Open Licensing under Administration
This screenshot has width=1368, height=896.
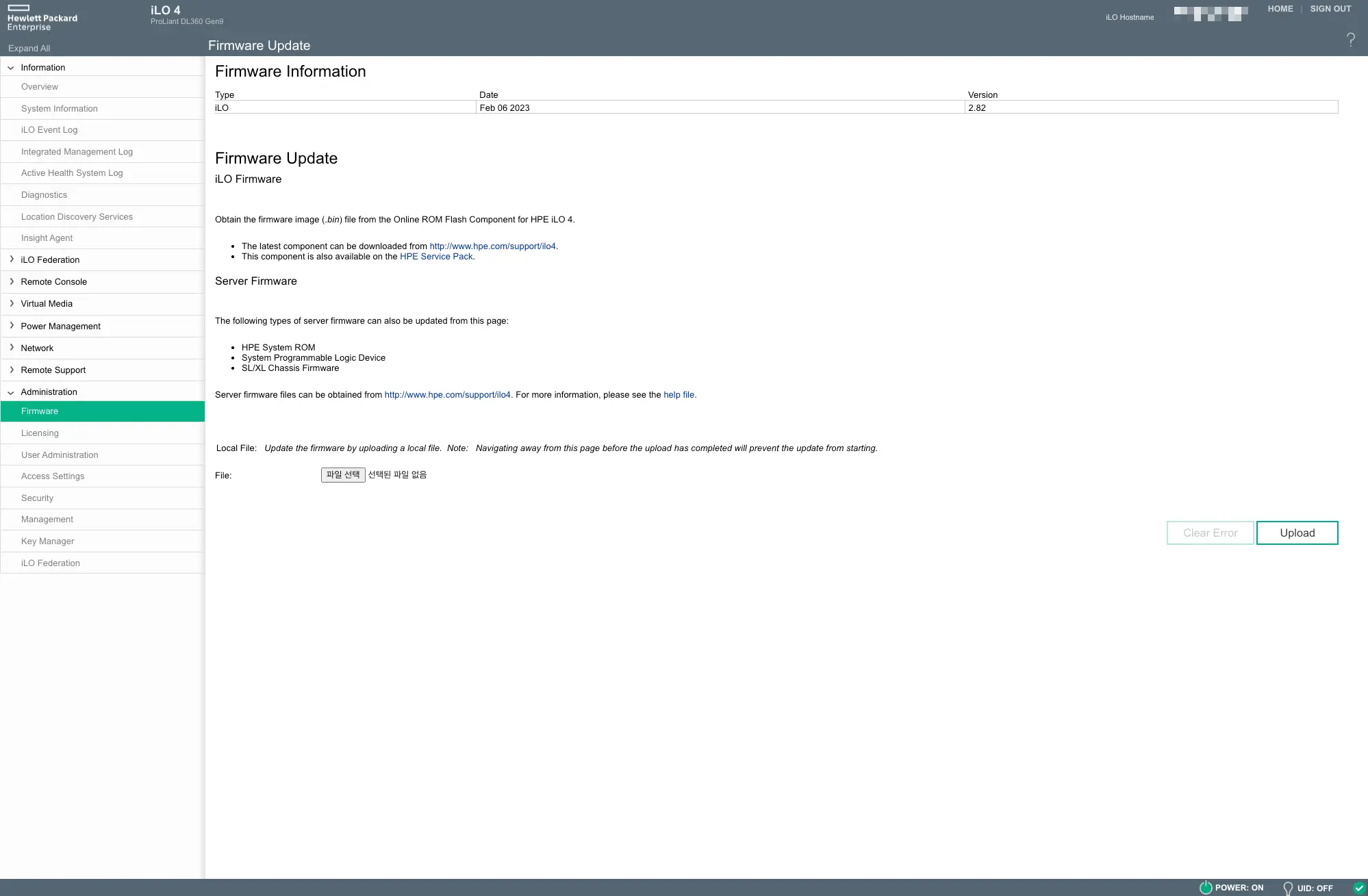pos(40,433)
